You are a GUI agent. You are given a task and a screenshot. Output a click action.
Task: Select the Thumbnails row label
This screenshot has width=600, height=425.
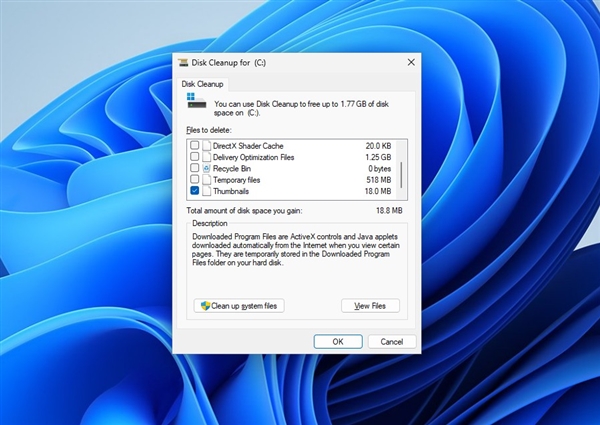(231, 191)
